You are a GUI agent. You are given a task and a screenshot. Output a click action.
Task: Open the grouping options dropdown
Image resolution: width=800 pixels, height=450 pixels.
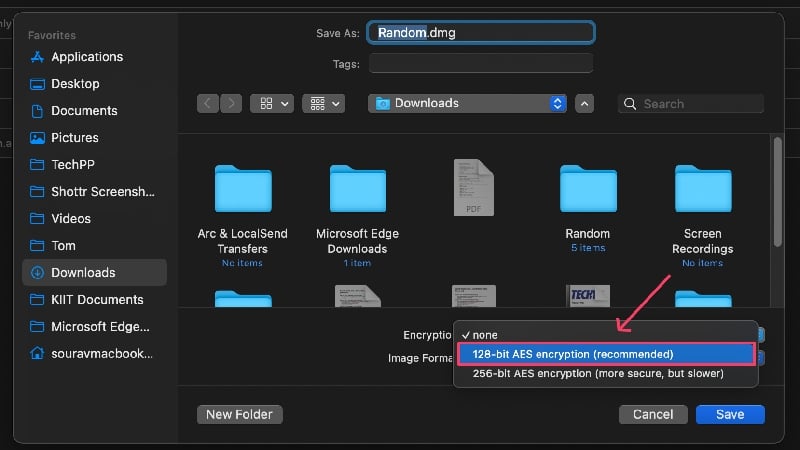[323, 104]
